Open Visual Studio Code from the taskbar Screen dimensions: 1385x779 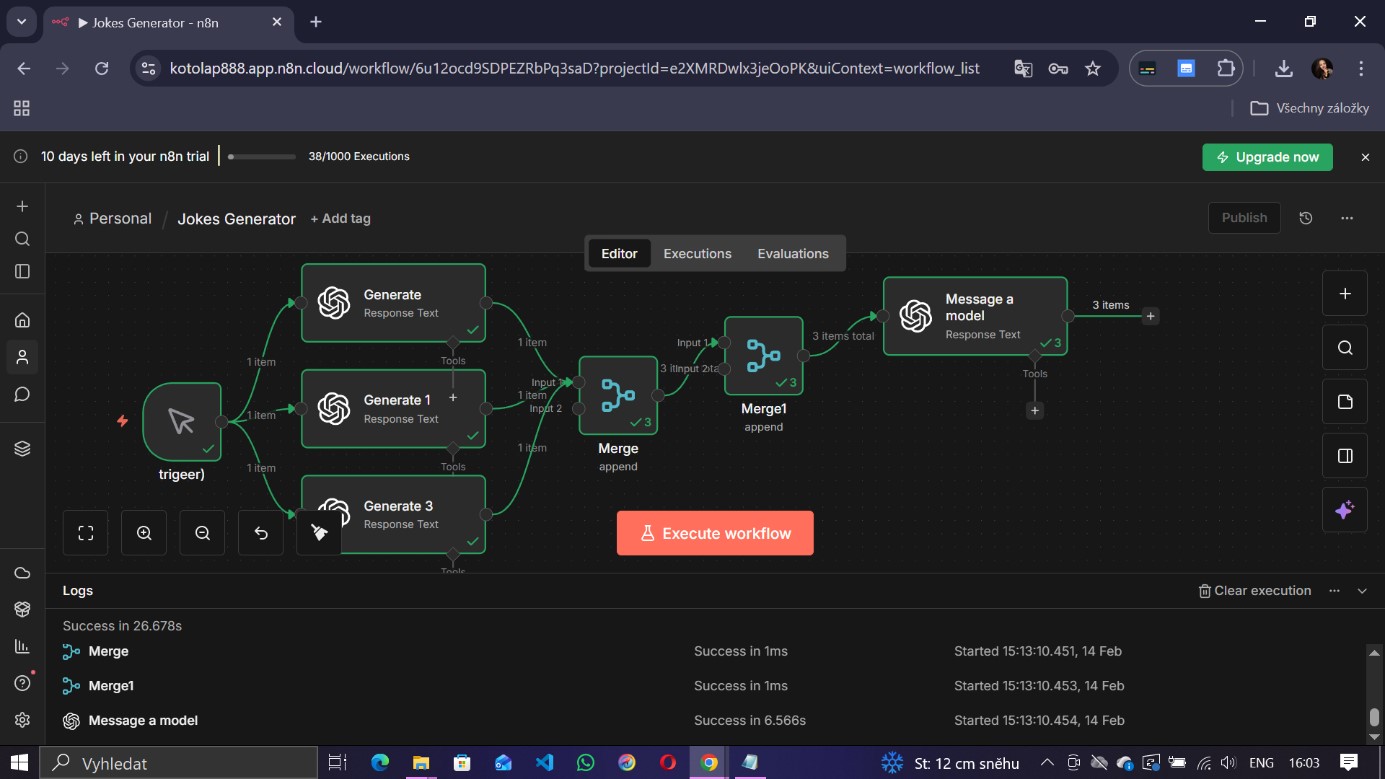pyautogui.click(x=544, y=763)
